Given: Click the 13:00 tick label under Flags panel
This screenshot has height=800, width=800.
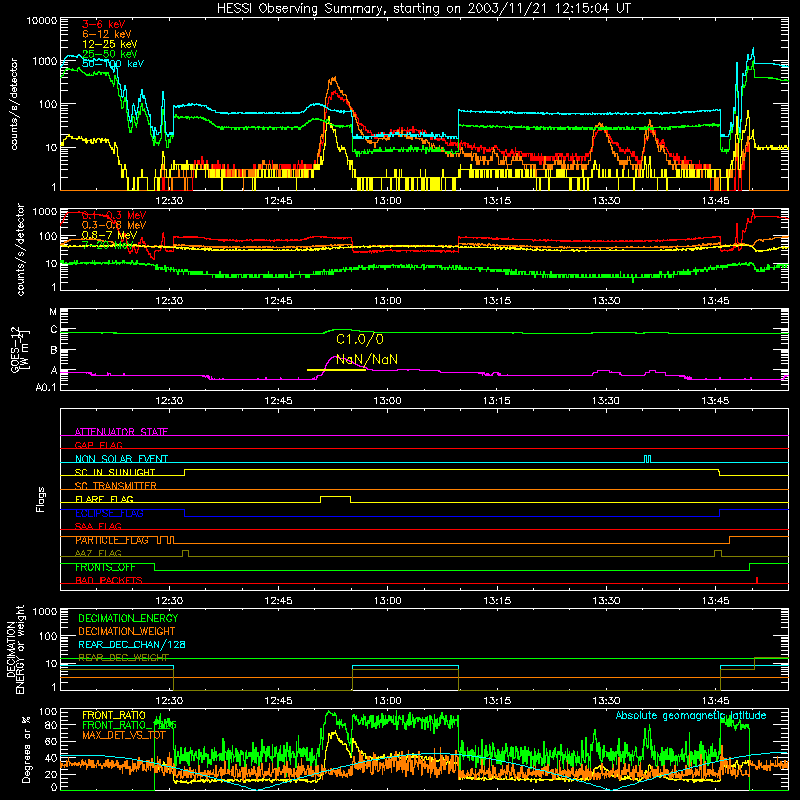Looking at the screenshot, I should [387, 600].
